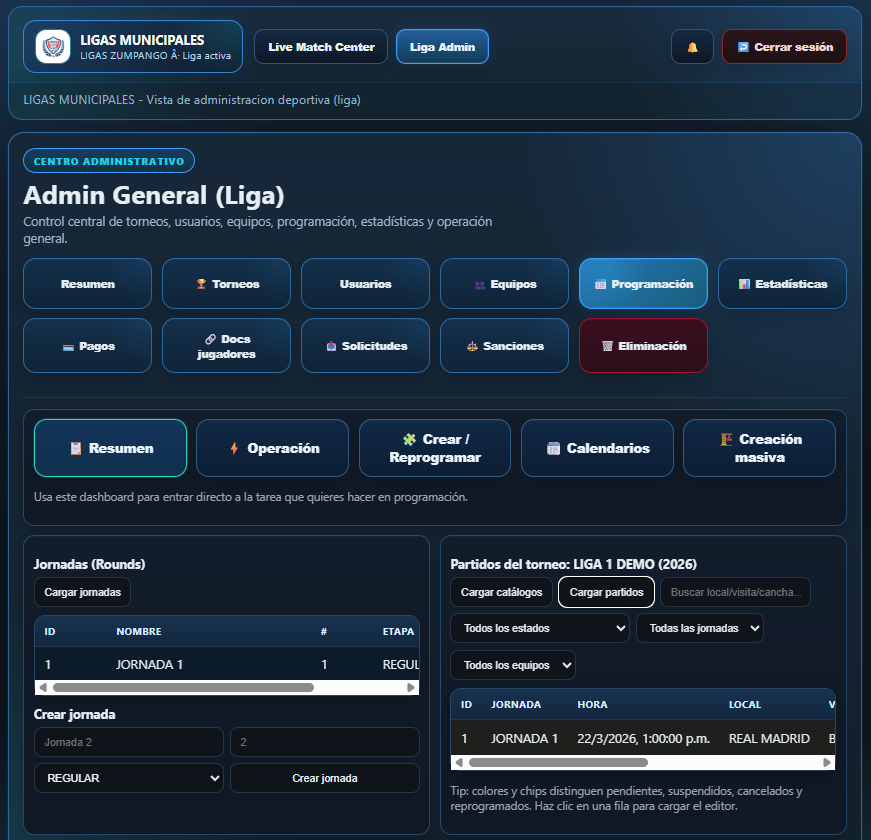871x840 pixels.
Task: Open Sanciones with the scales icon
Action: 505,346
